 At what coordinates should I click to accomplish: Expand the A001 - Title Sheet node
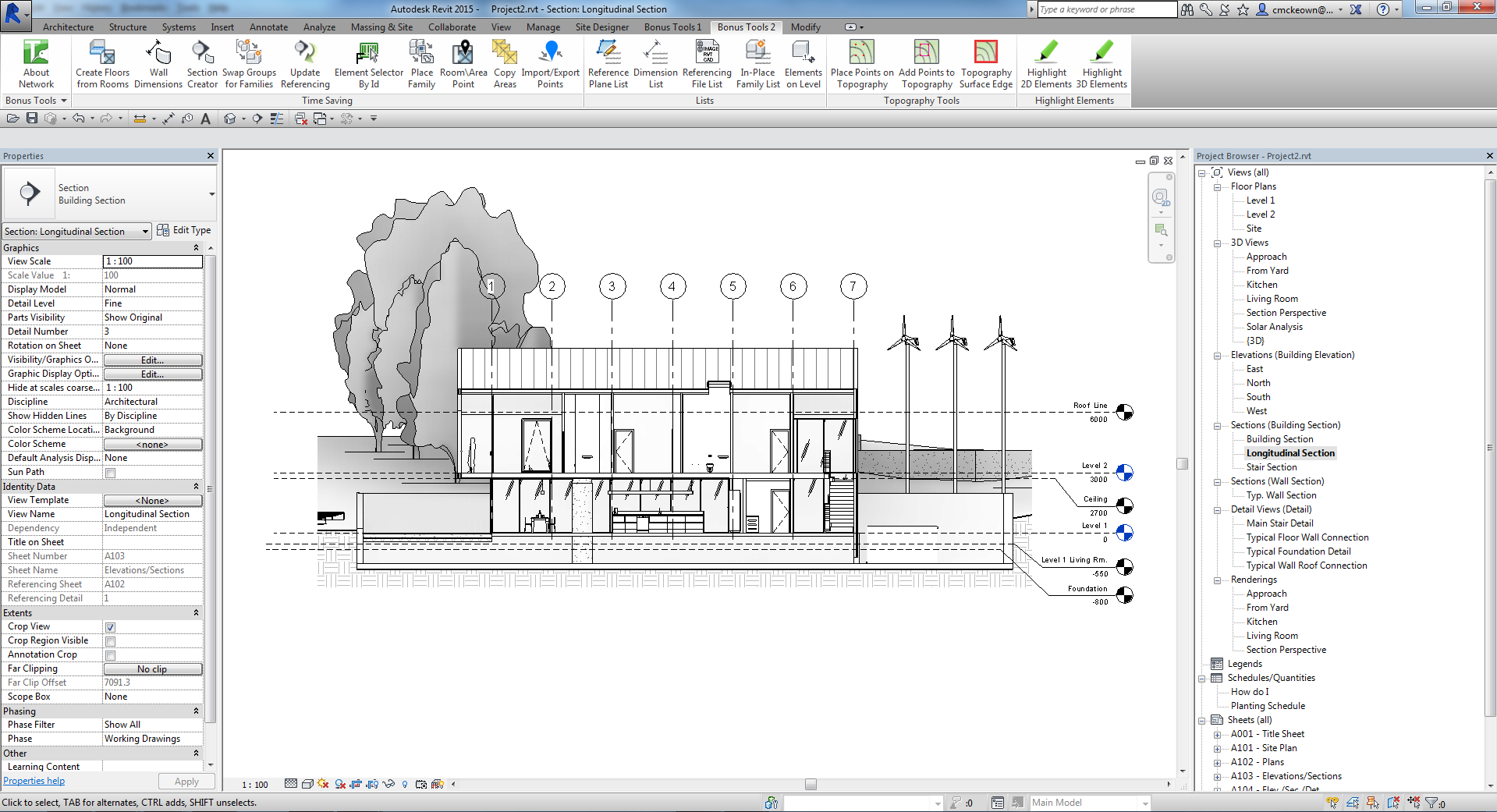click(x=1218, y=734)
